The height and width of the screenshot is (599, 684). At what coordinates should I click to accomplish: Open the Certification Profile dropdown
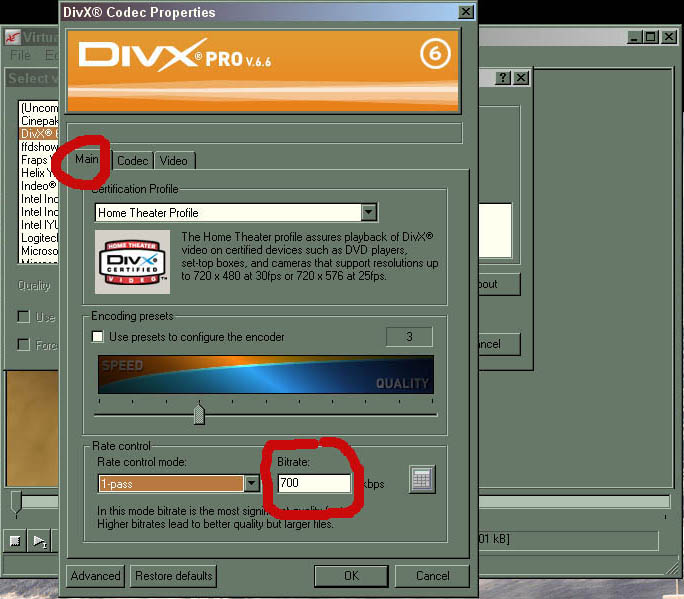click(369, 212)
